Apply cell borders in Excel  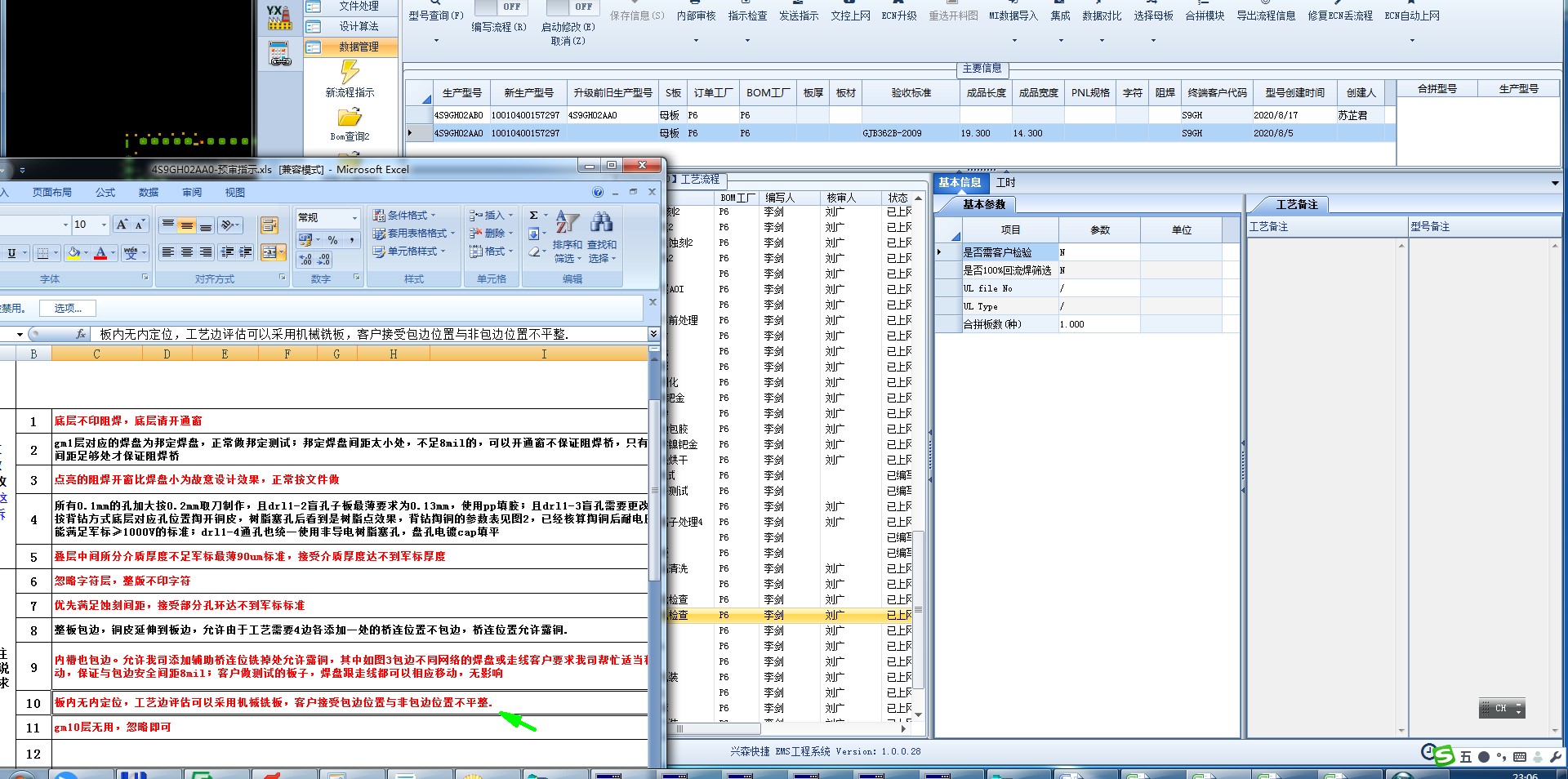pyautogui.click(x=43, y=253)
